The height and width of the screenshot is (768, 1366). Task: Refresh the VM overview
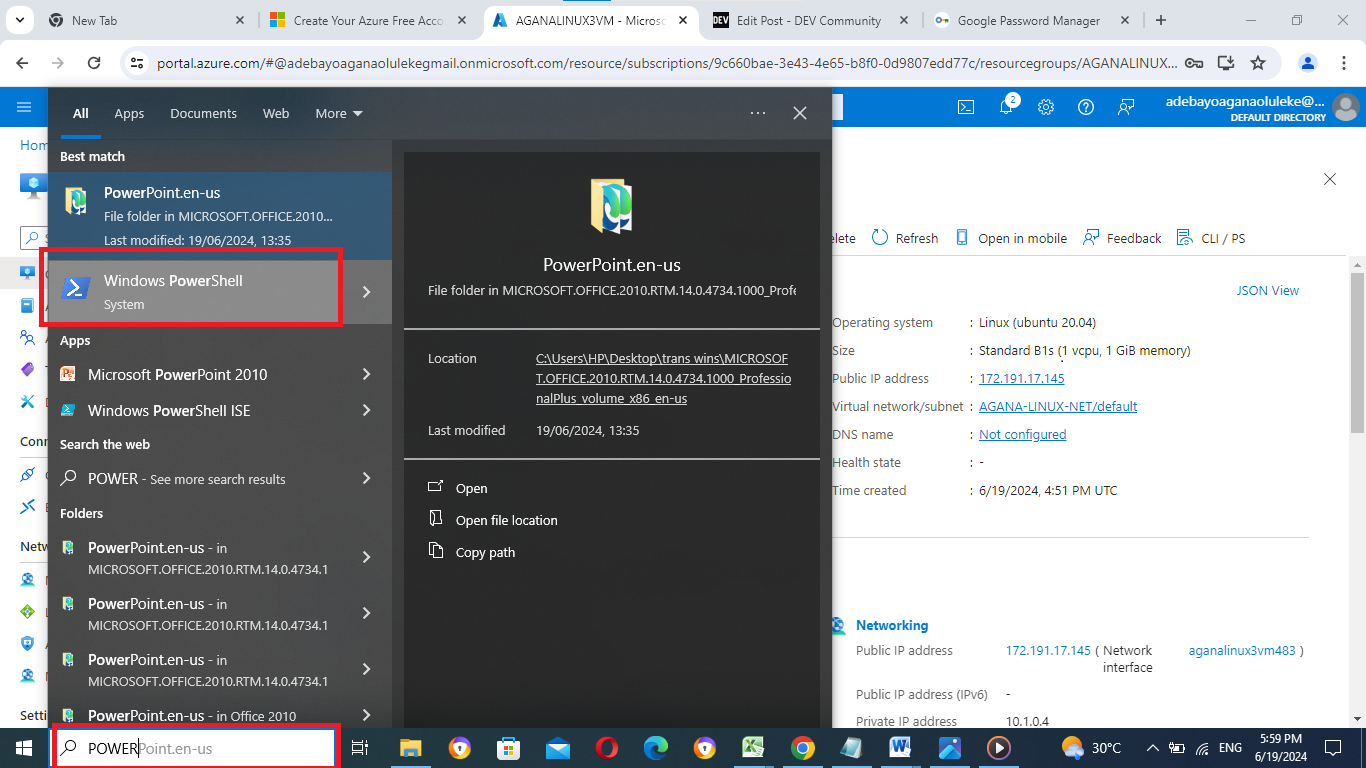click(905, 238)
